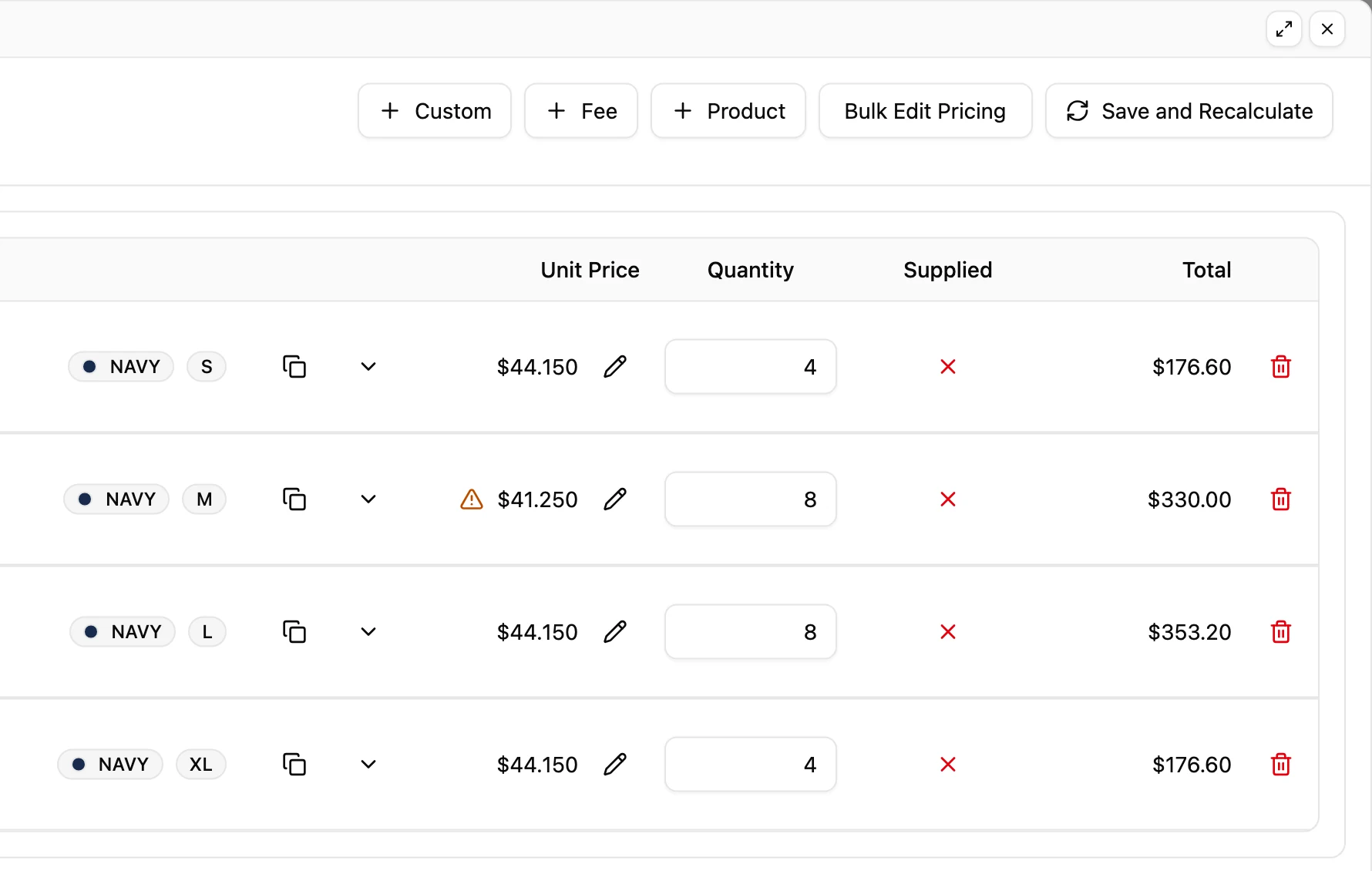1372x871 pixels.
Task: Toggle supplied X on NAVY L row
Action: pyautogui.click(x=948, y=632)
